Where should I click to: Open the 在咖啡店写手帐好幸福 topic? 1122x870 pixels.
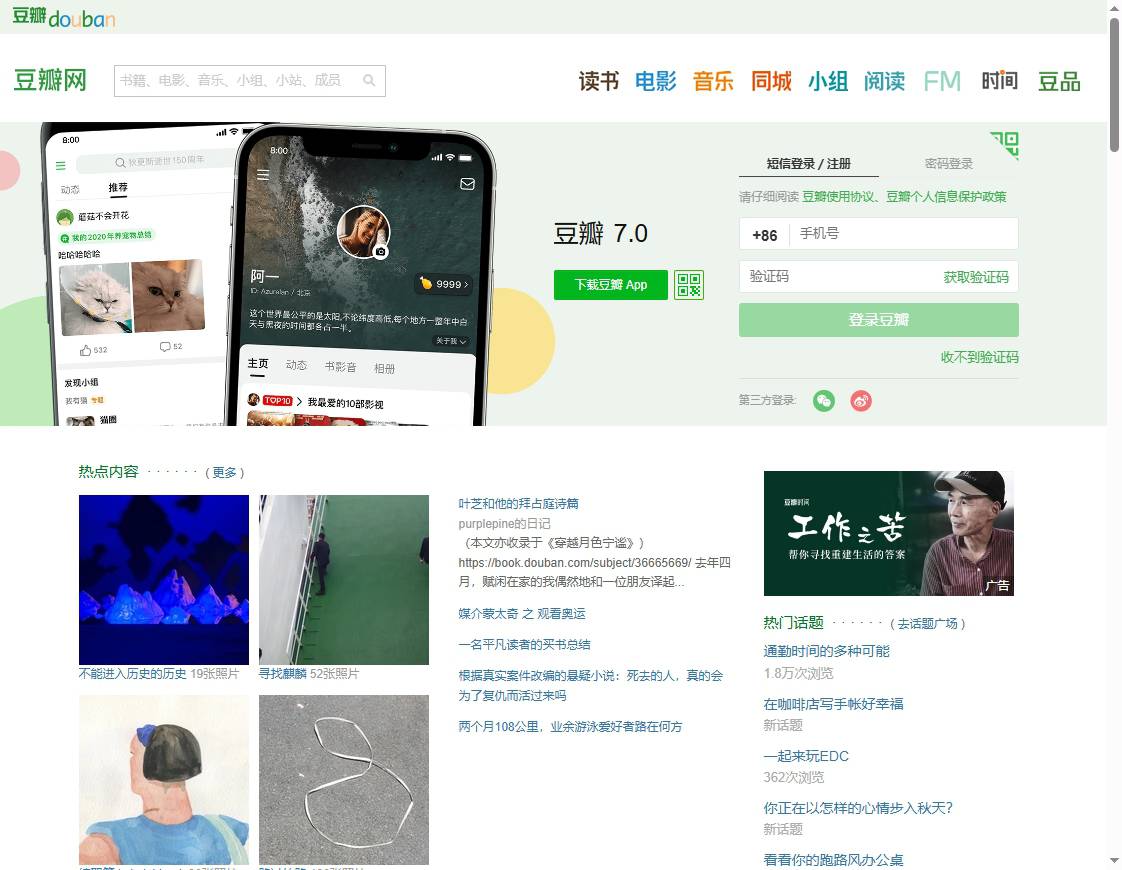833,704
